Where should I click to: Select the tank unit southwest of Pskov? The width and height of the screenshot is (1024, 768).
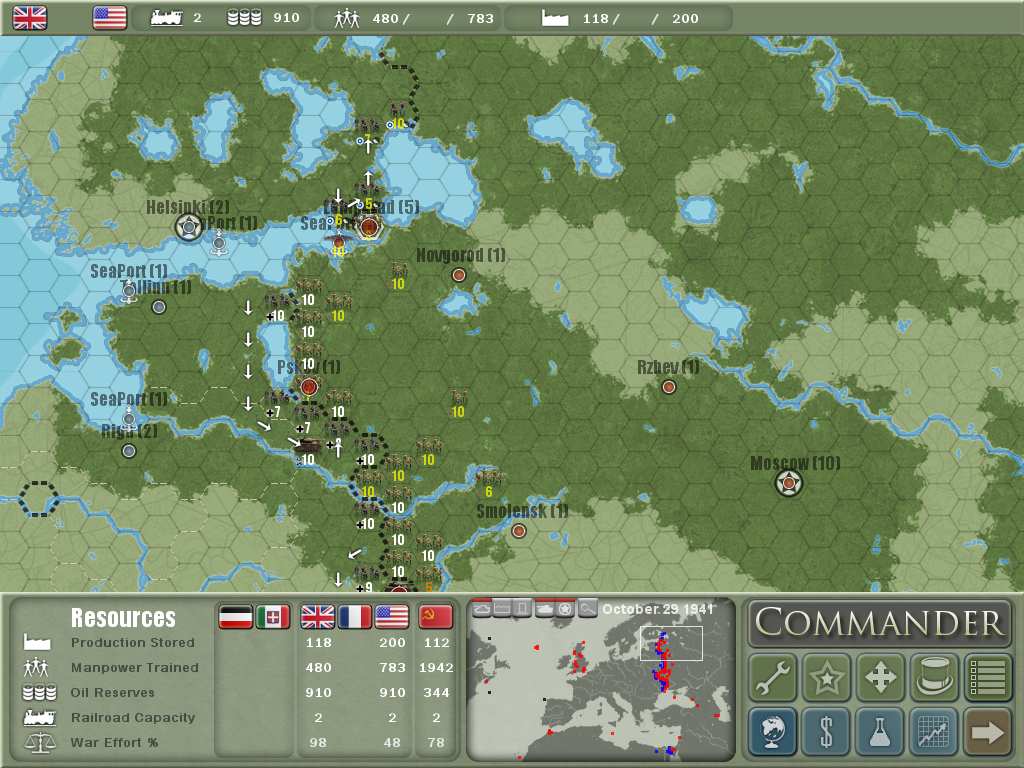tap(307, 446)
